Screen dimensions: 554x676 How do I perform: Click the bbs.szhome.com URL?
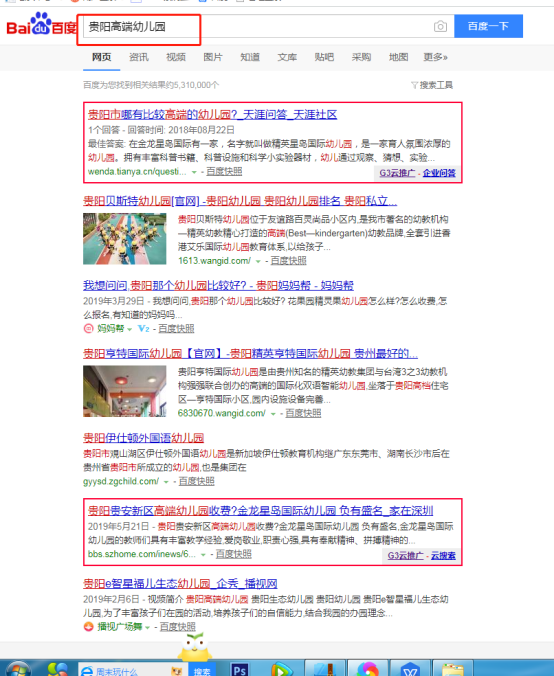(x=142, y=554)
